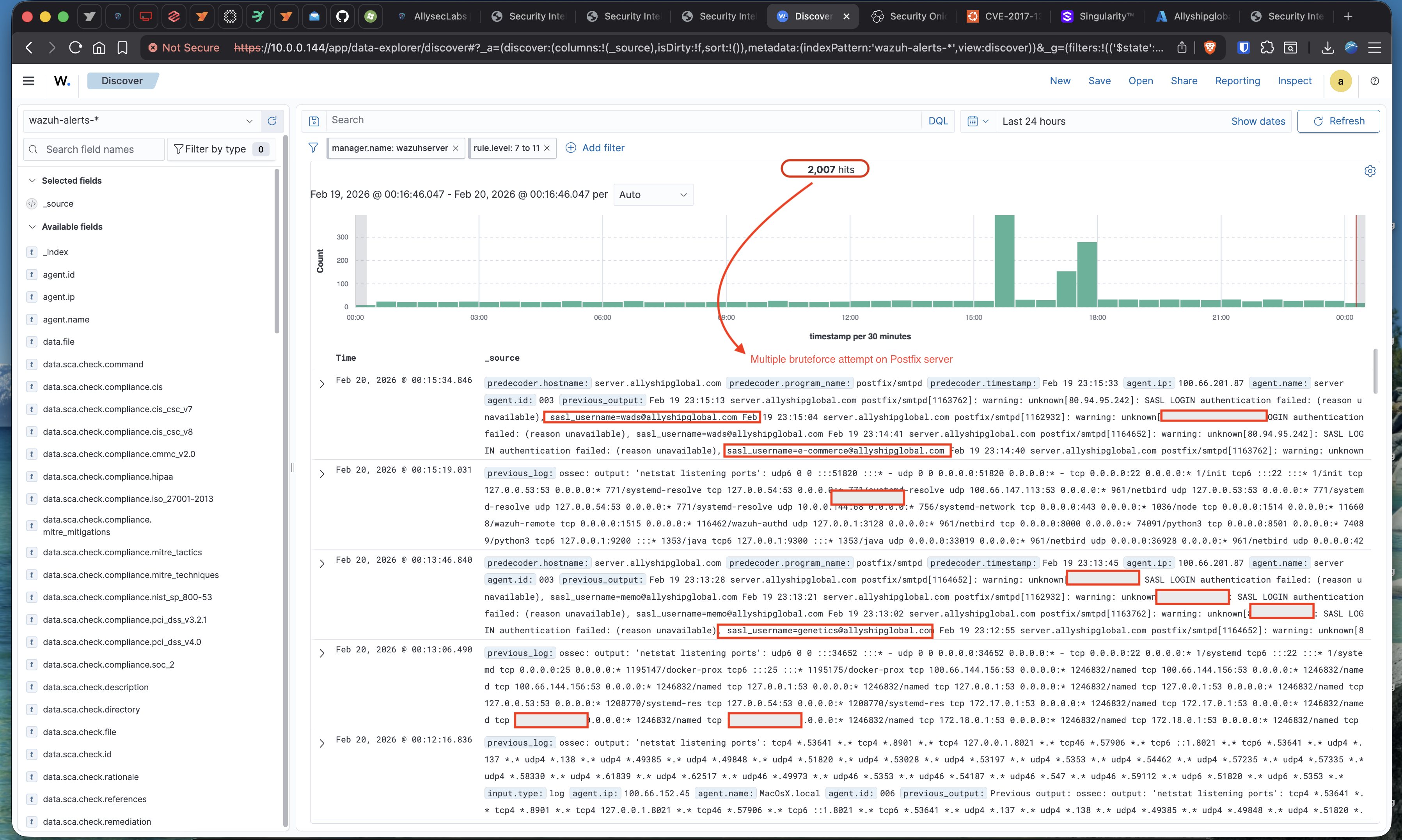
Task: Click Share in the top menu
Action: tap(1184, 81)
